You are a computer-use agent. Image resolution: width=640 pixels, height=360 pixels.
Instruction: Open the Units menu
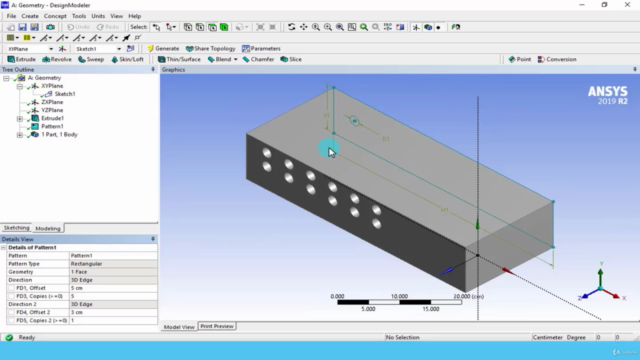pyautogui.click(x=98, y=16)
